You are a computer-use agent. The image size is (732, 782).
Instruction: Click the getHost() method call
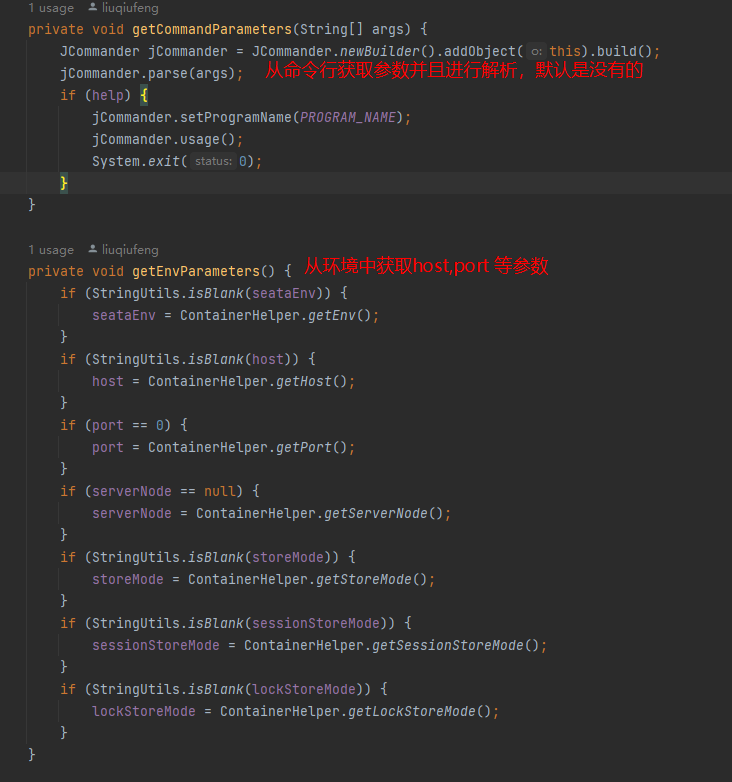(312, 381)
